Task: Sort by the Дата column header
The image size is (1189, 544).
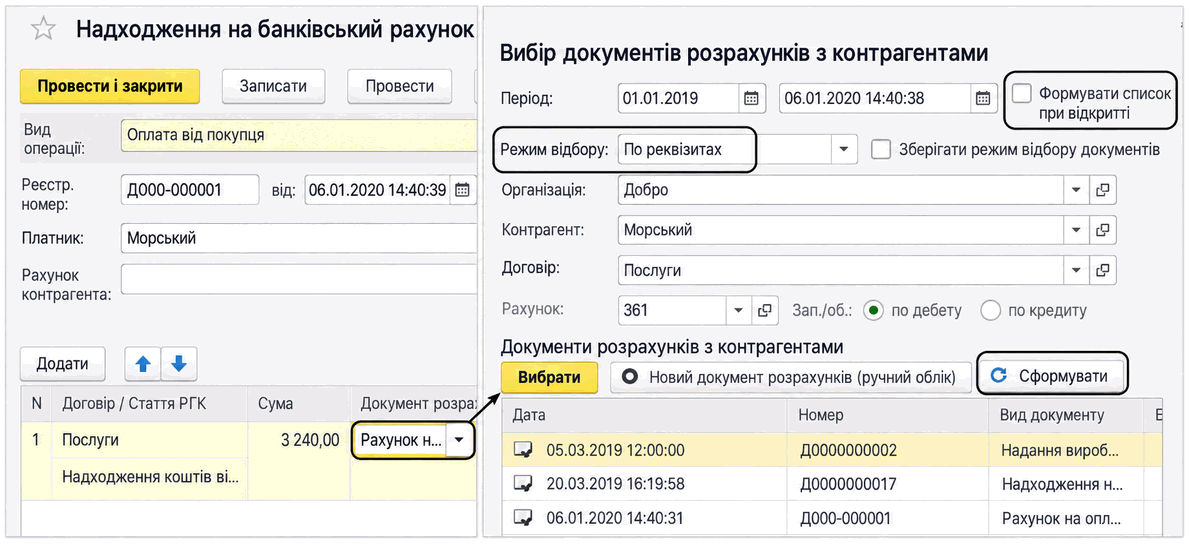Action: tap(645, 416)
